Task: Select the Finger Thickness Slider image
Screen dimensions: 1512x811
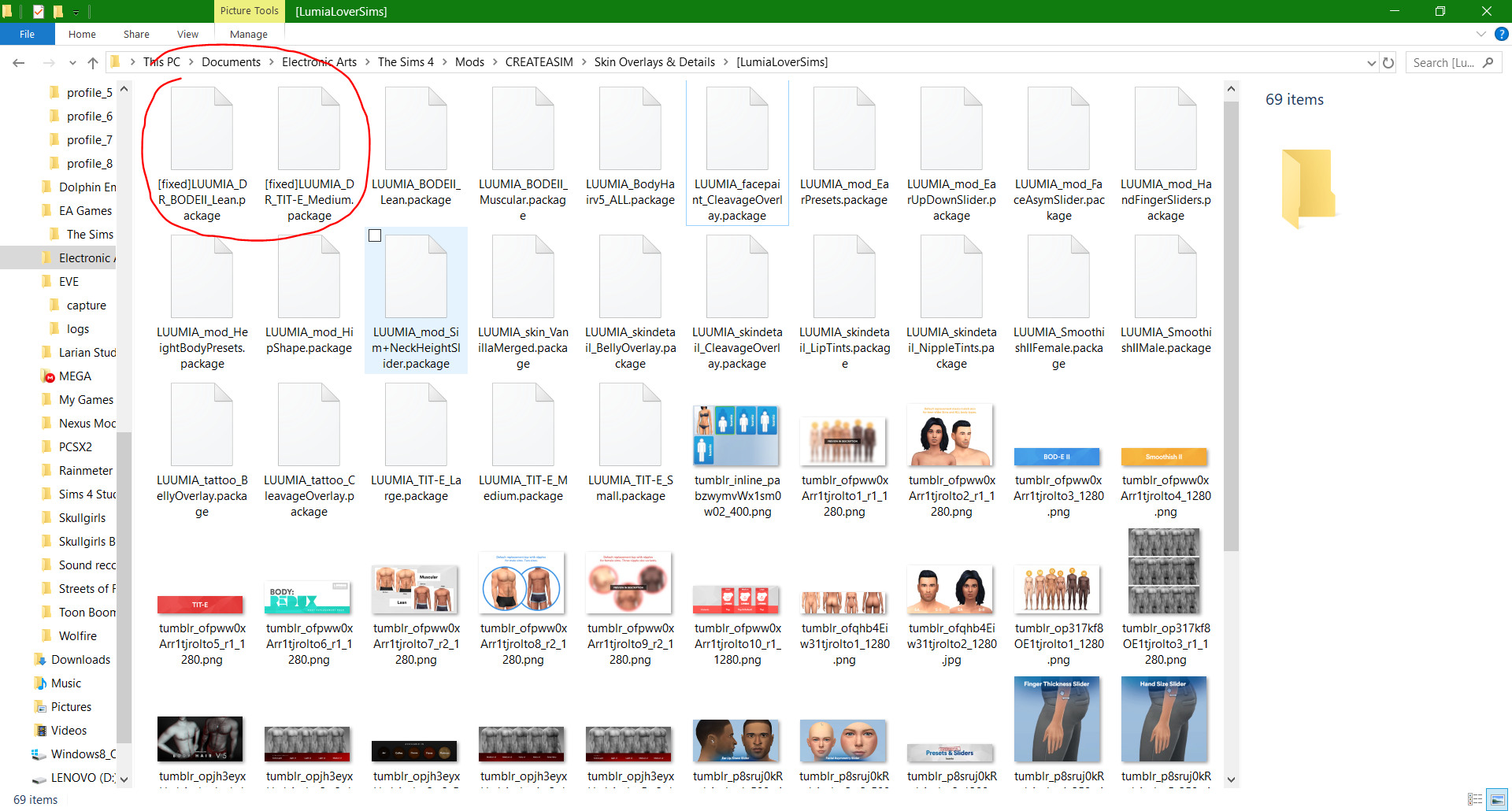Action: (x=1057, y=720)
